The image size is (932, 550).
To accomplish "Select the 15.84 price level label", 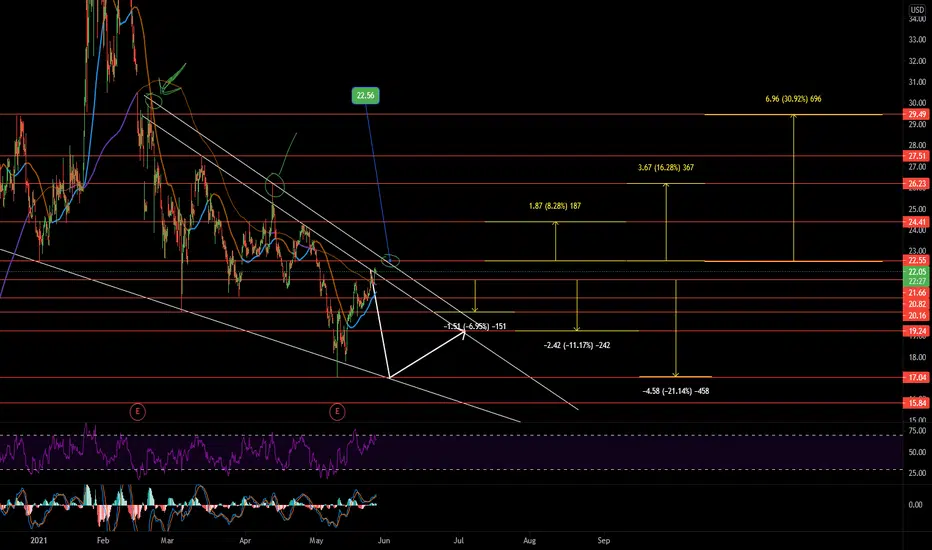I will [x=916, y=403].
